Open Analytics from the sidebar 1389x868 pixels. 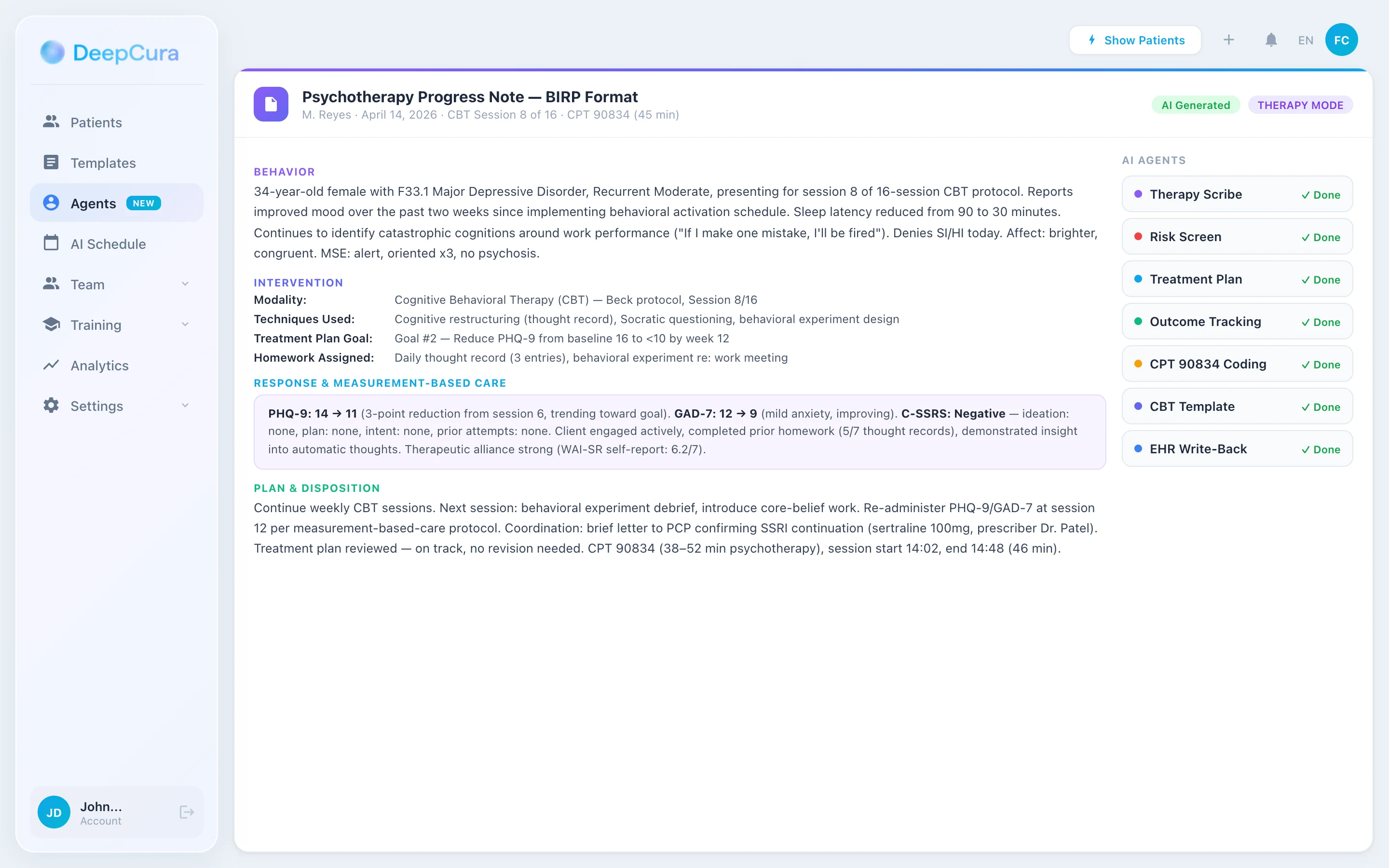99,365
